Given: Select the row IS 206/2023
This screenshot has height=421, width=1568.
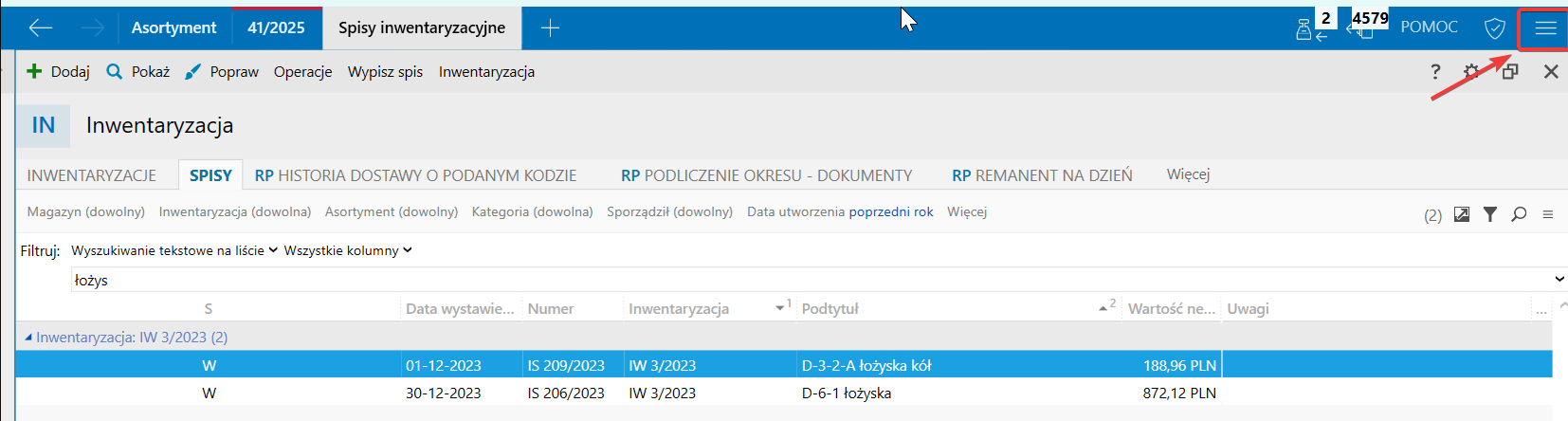Looking at the screenshot, I should 565,393.
